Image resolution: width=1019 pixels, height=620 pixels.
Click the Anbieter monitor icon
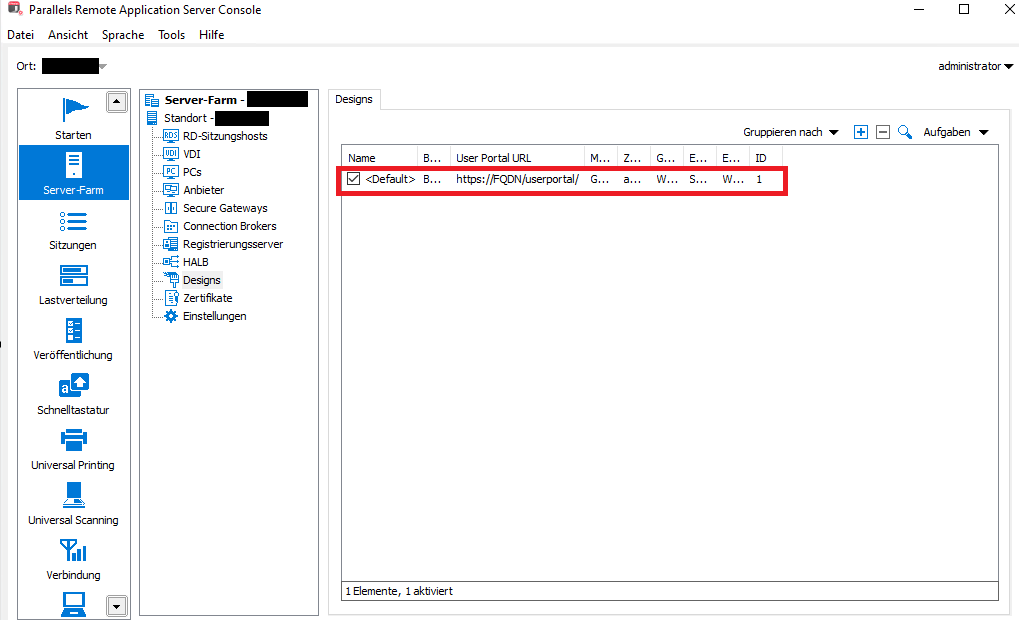point(171,190)
